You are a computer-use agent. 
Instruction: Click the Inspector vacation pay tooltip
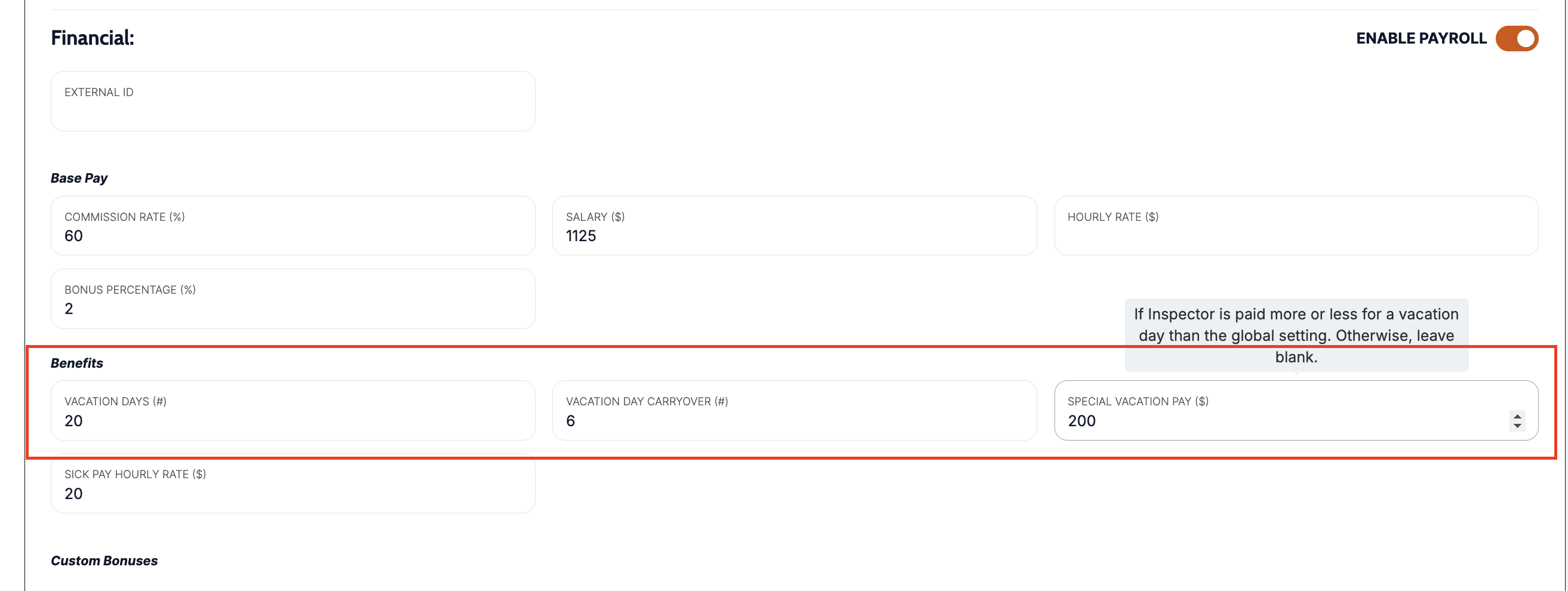coord(1296,334)
